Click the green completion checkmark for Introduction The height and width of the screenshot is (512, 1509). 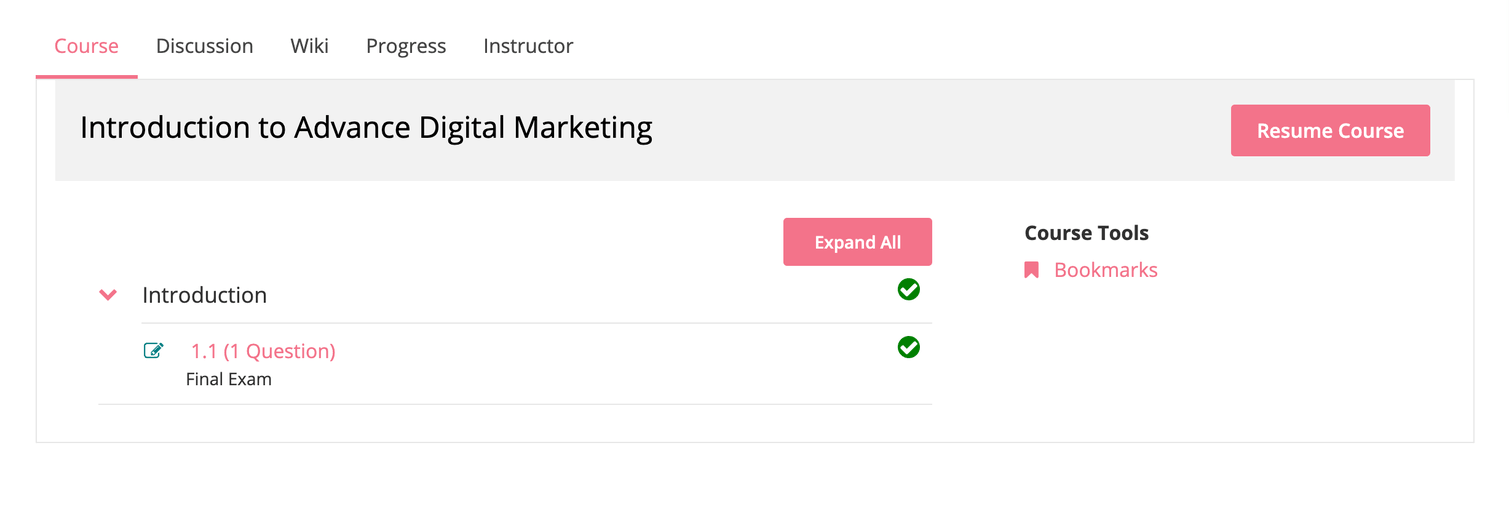(908, 289)
